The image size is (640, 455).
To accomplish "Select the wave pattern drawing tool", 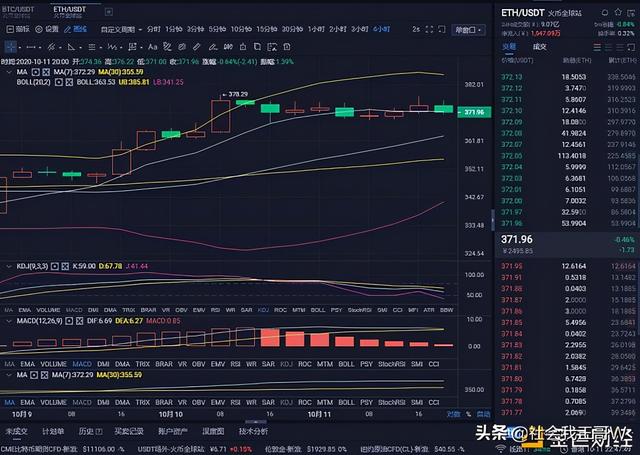I will click(112, 47).
